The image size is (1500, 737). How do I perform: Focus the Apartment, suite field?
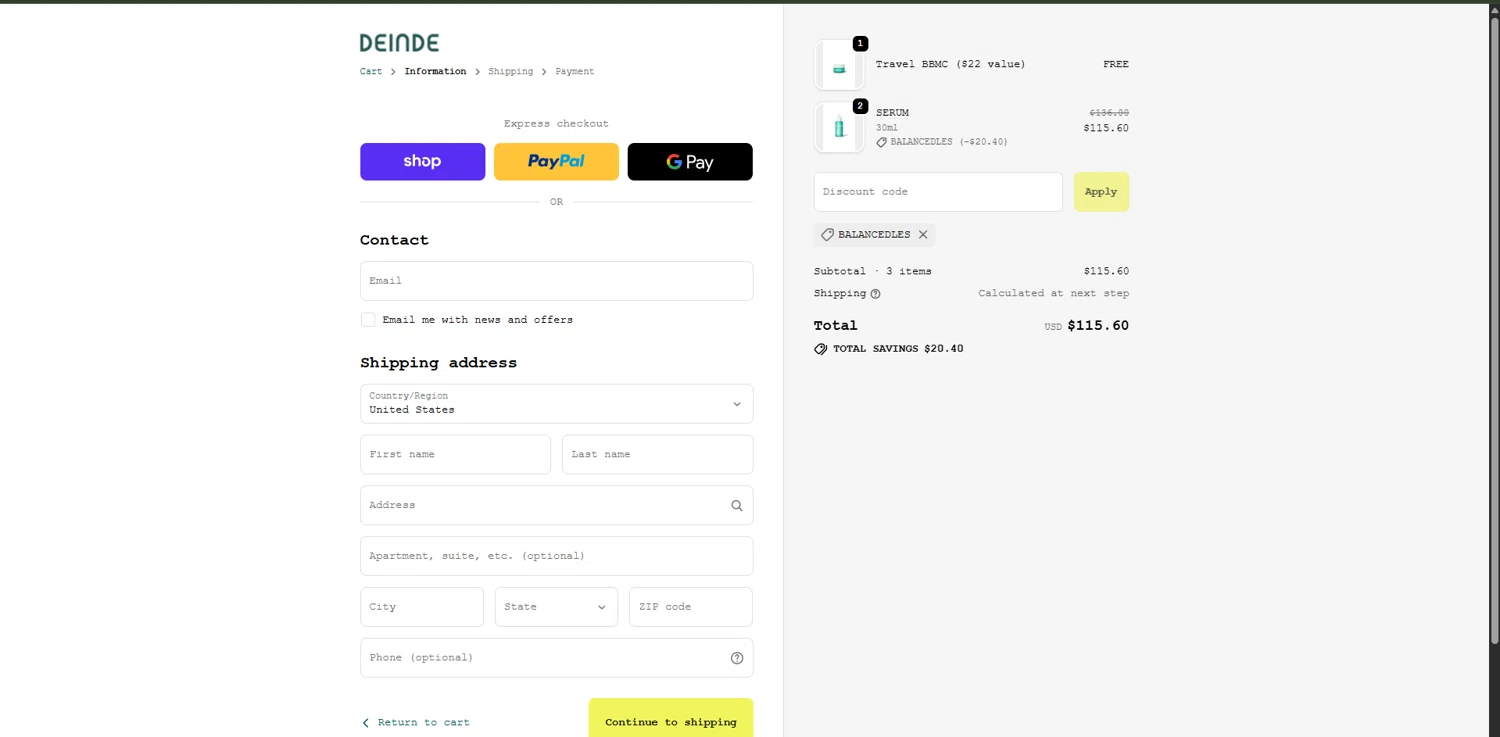coord(556,556)
